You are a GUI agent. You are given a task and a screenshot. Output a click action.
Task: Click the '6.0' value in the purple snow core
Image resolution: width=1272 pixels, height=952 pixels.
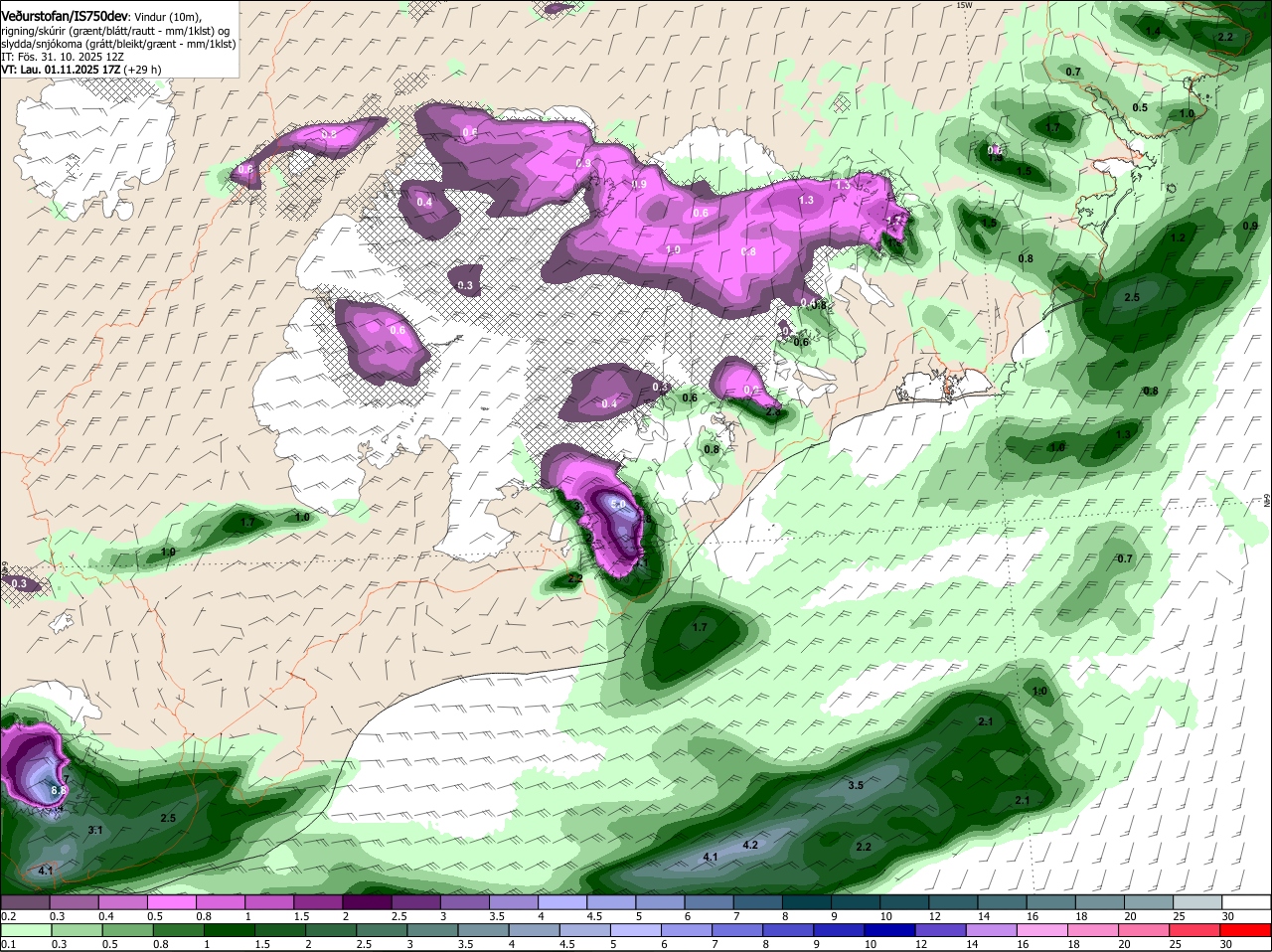[617, 505]
